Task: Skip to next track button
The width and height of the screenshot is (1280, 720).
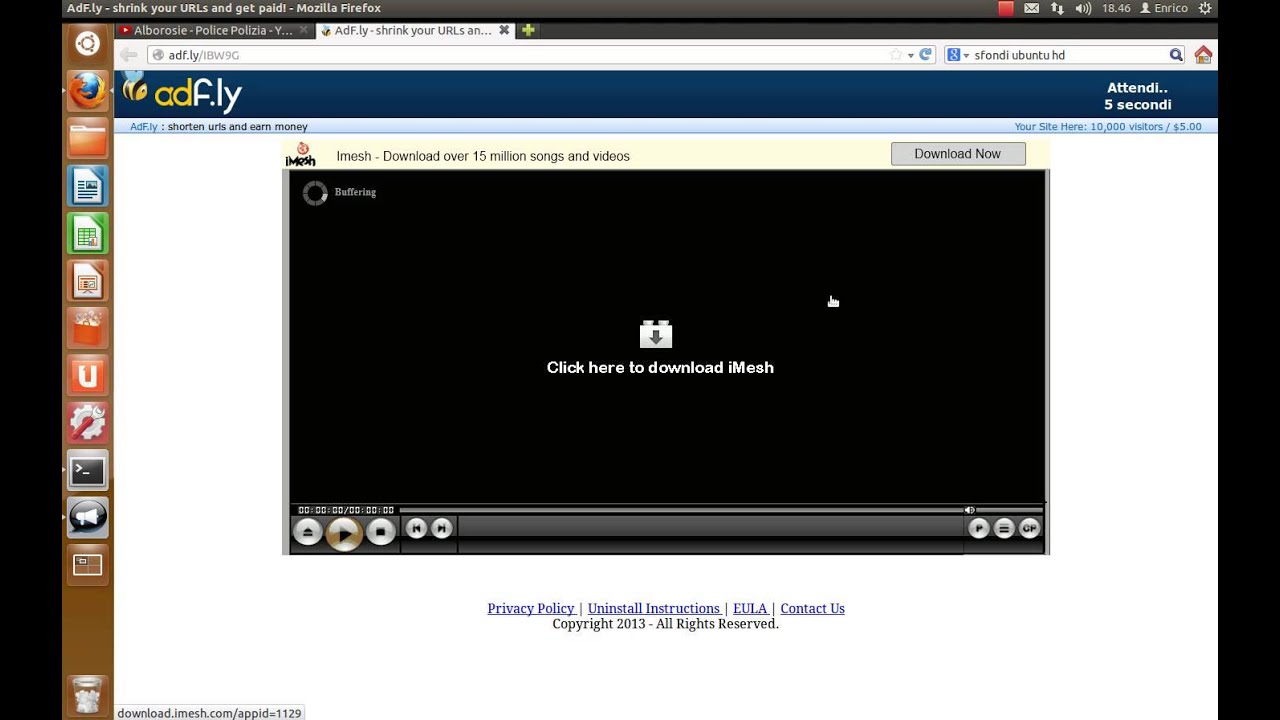Action: [x=442, y=529]
